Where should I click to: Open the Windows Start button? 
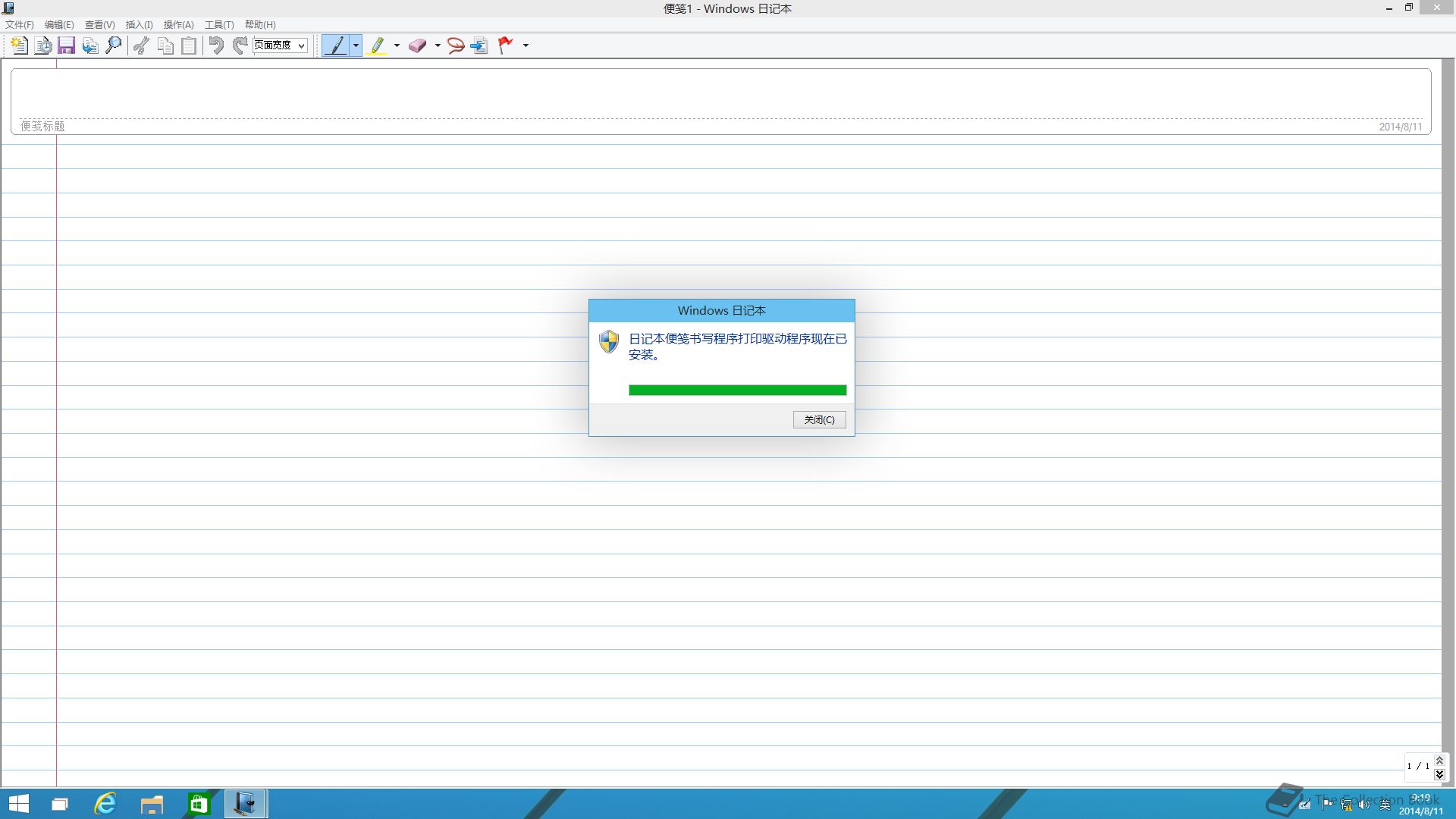[x=18, y=804]
